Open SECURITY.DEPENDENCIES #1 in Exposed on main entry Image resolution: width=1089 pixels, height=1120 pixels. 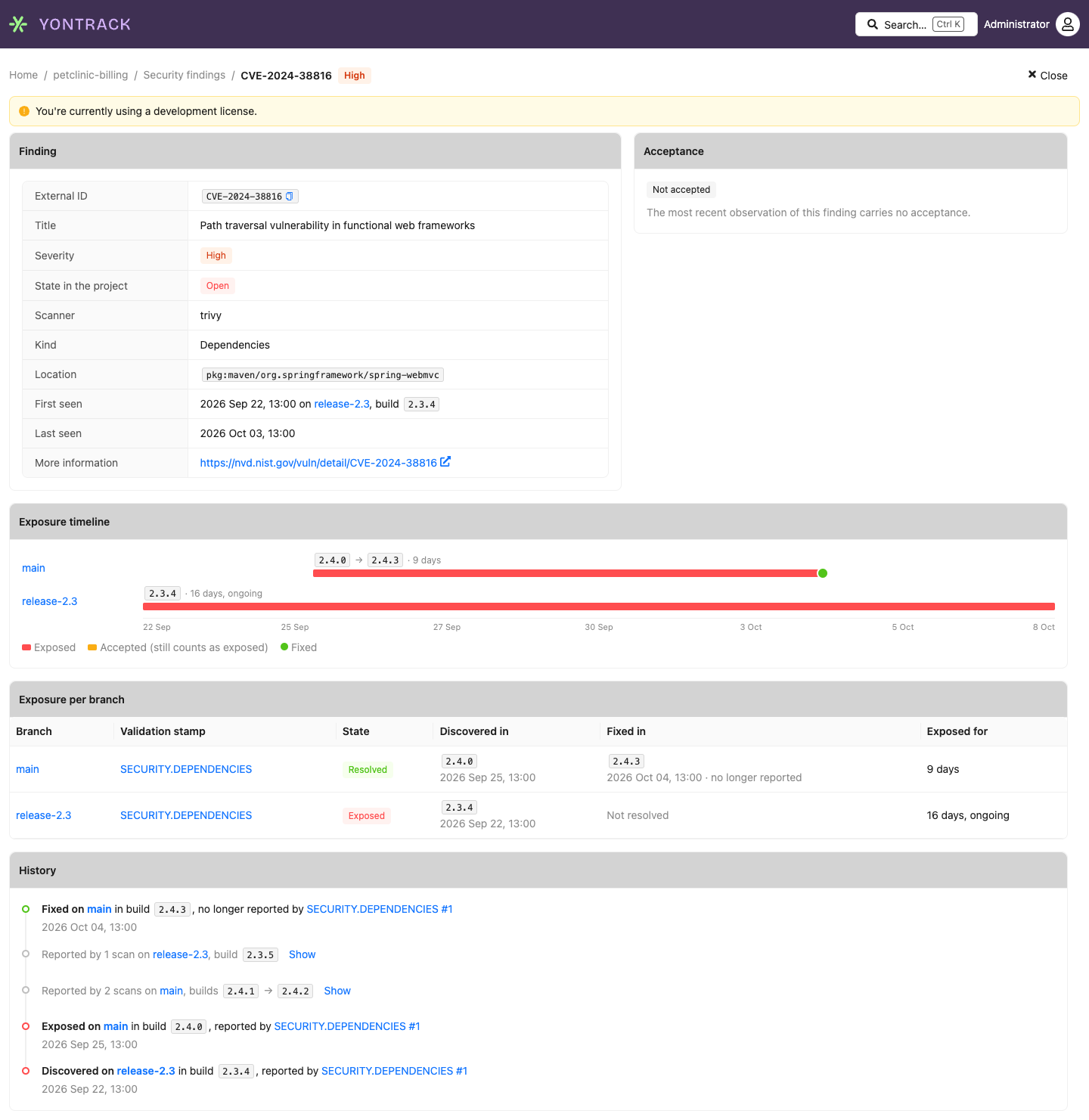pos(347,1026)
